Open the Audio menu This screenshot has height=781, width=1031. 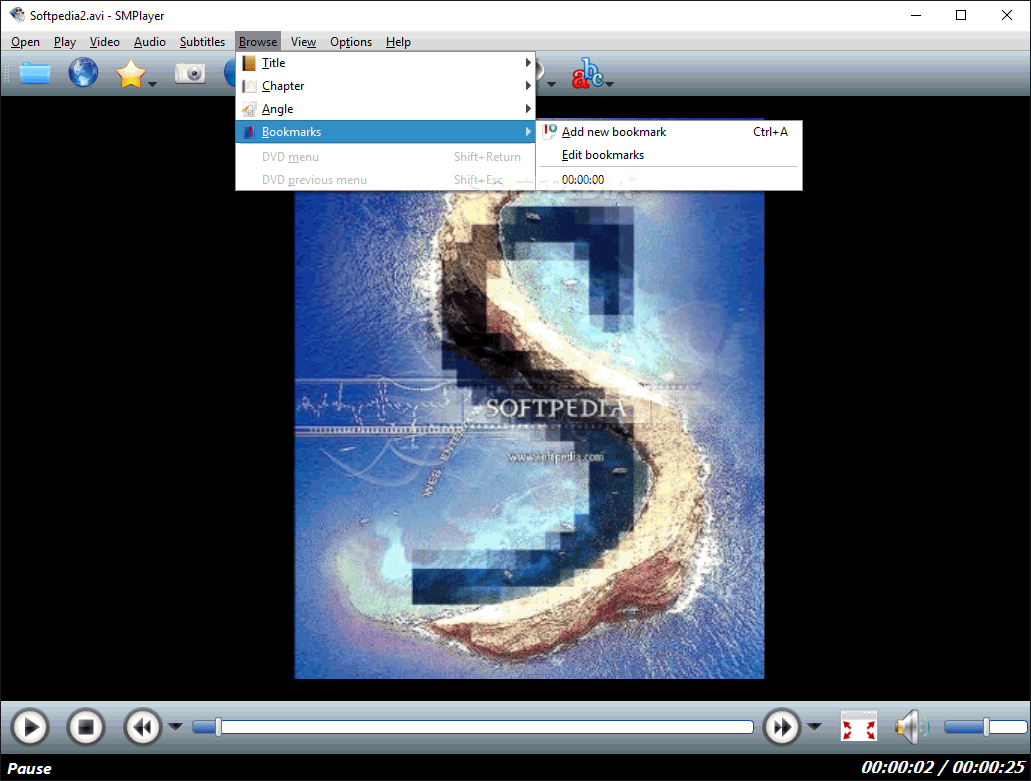[x=150, y=41]
